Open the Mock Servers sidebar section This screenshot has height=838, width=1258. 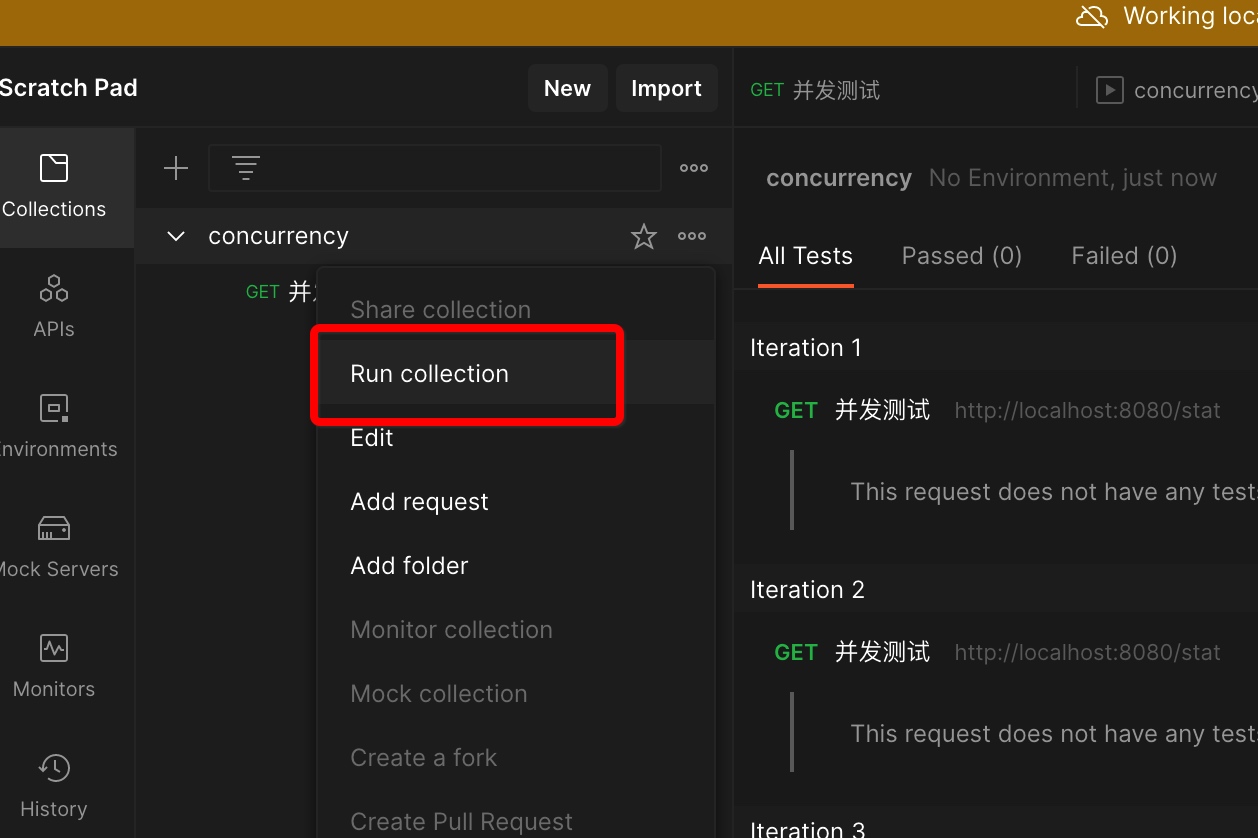click(54, 546)
